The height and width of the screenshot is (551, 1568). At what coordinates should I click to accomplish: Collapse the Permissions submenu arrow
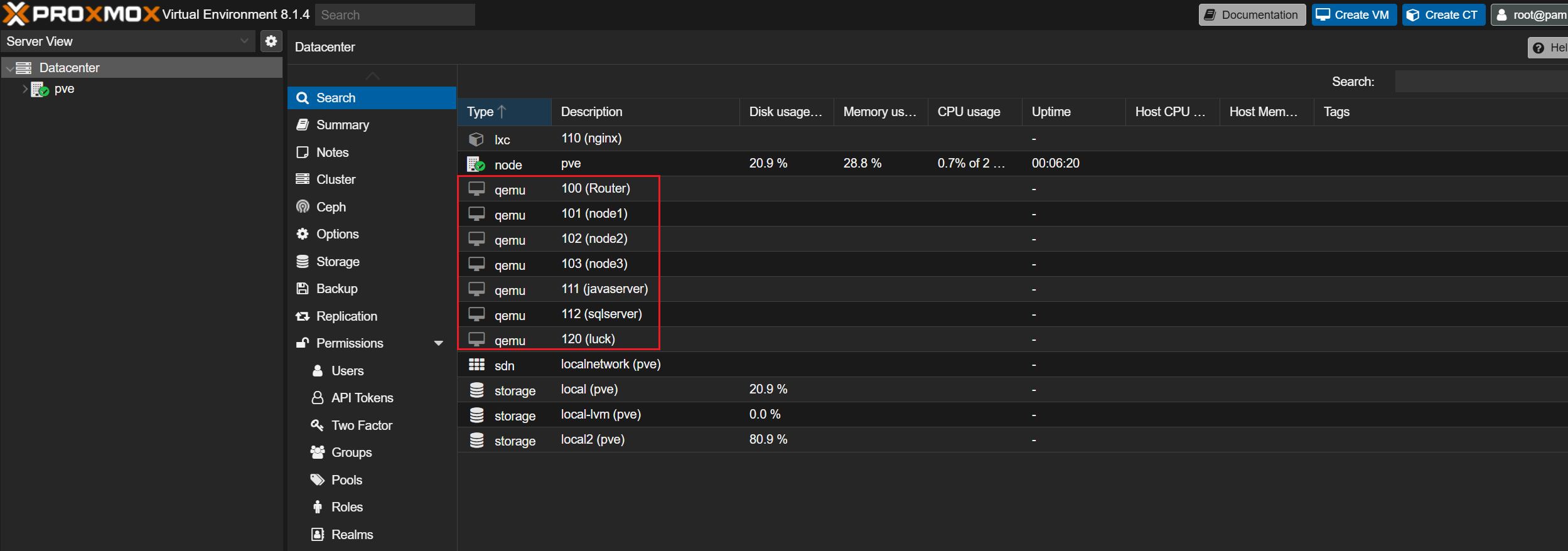438,343
